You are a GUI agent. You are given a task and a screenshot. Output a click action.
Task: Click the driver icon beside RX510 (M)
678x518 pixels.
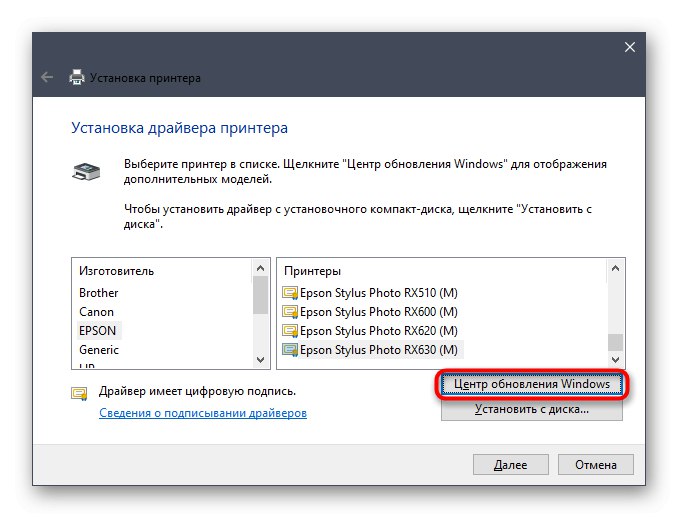[x=290, y=293]
